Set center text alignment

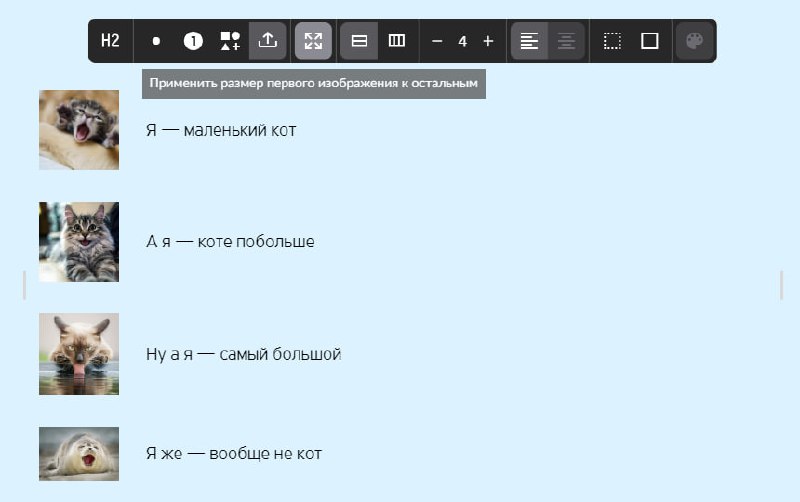pos(566,41)
